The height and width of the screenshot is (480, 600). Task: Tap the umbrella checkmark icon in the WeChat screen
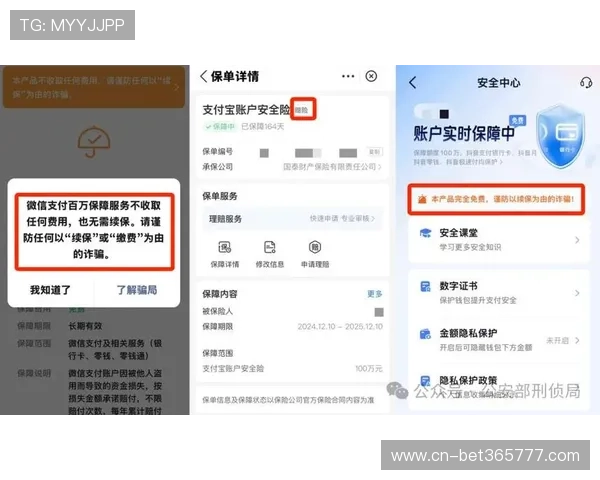[94, 142]
